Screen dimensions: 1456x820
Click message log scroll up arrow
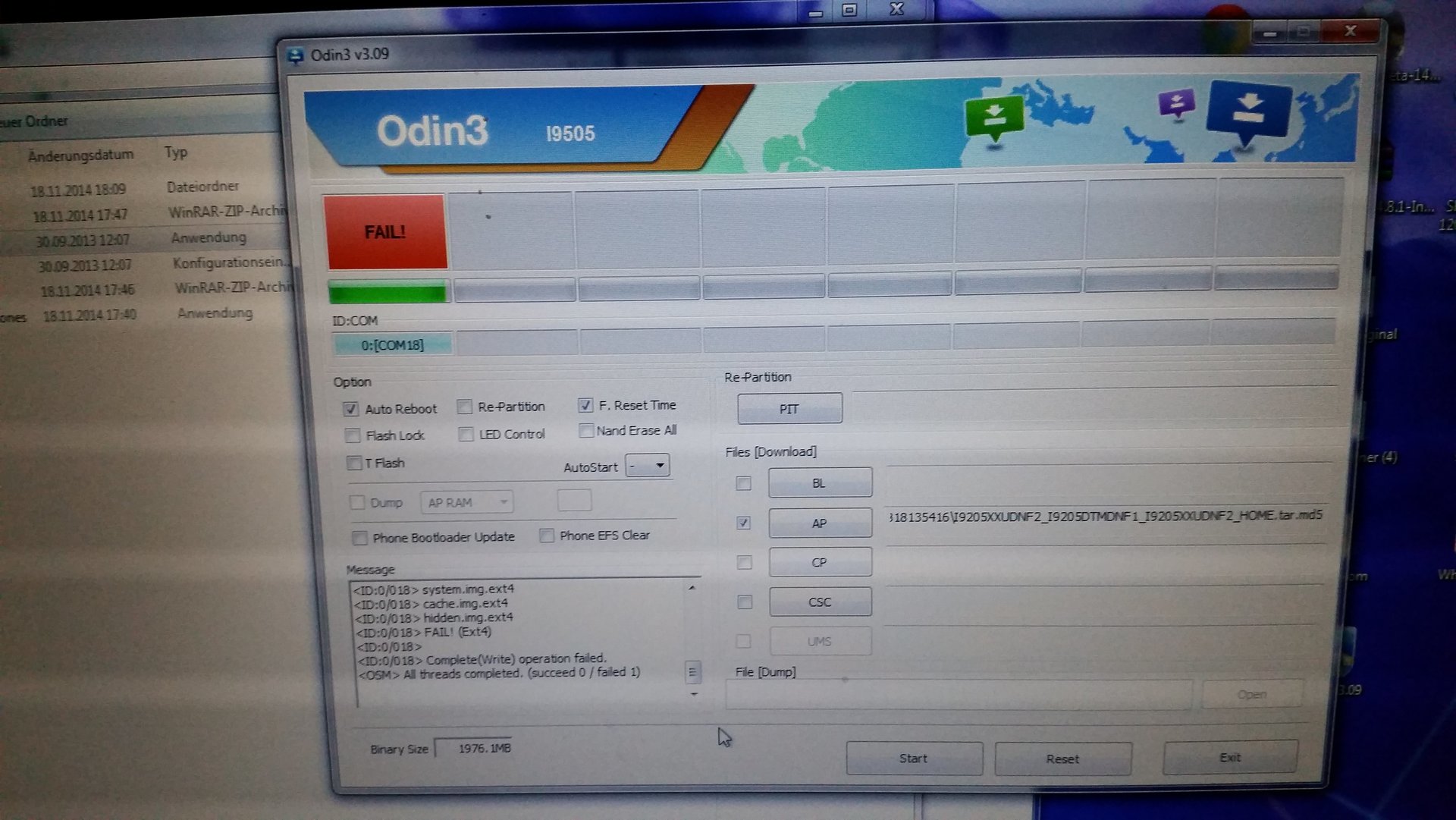coord(692,588)
